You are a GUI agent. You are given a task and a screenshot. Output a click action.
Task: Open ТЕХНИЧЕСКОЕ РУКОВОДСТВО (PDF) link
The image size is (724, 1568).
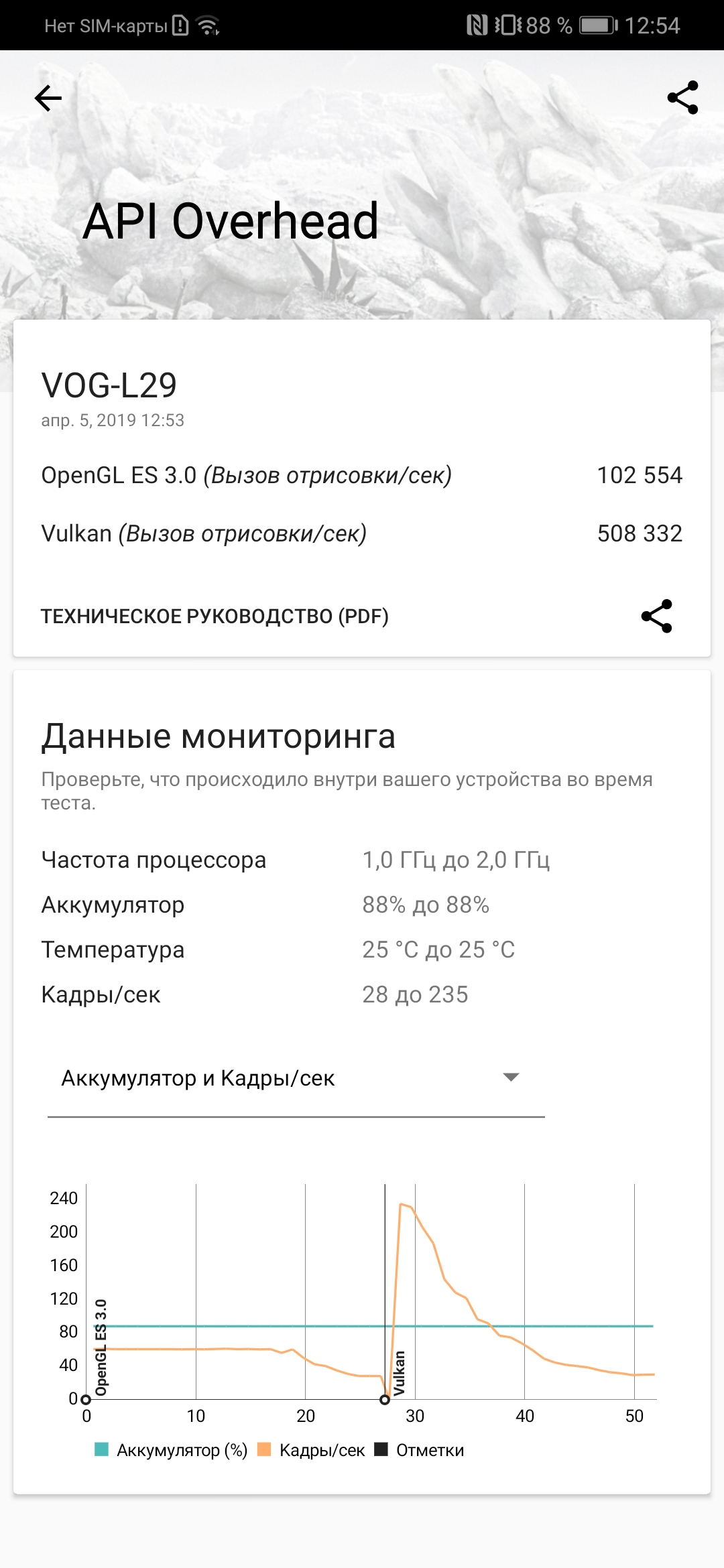click(x=215, y=616)
